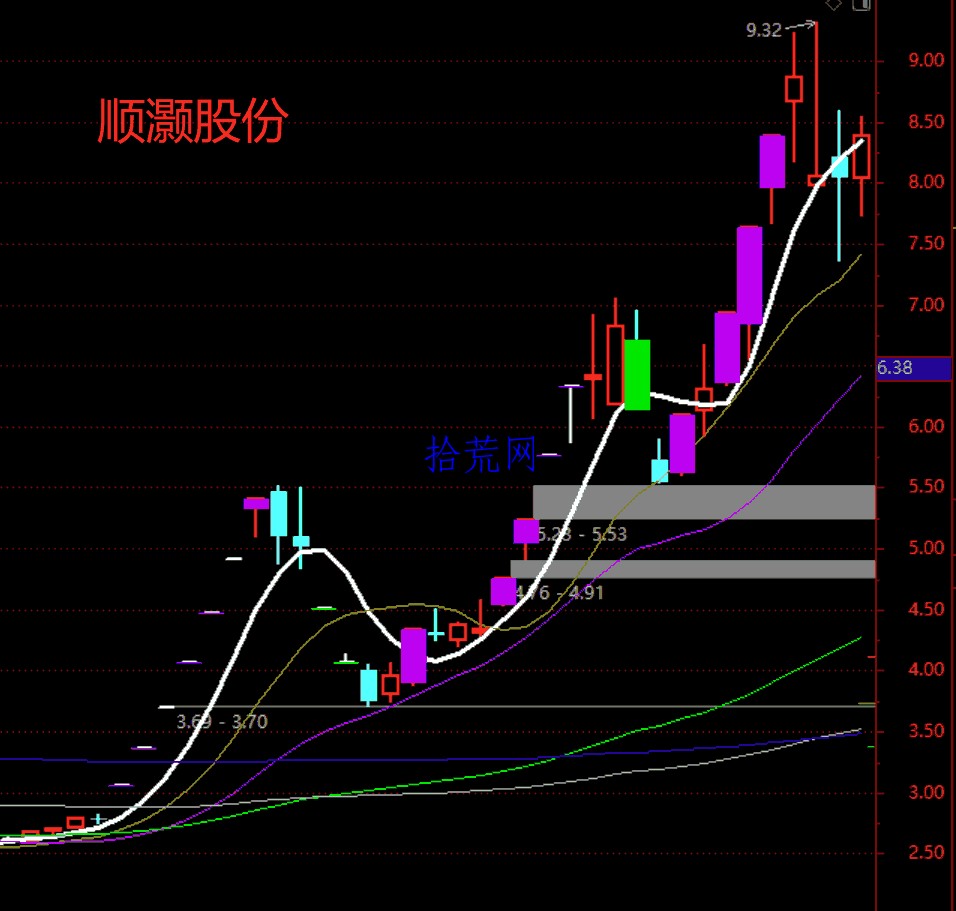Click the square panel icon beside the diamond

pos(861,4)
